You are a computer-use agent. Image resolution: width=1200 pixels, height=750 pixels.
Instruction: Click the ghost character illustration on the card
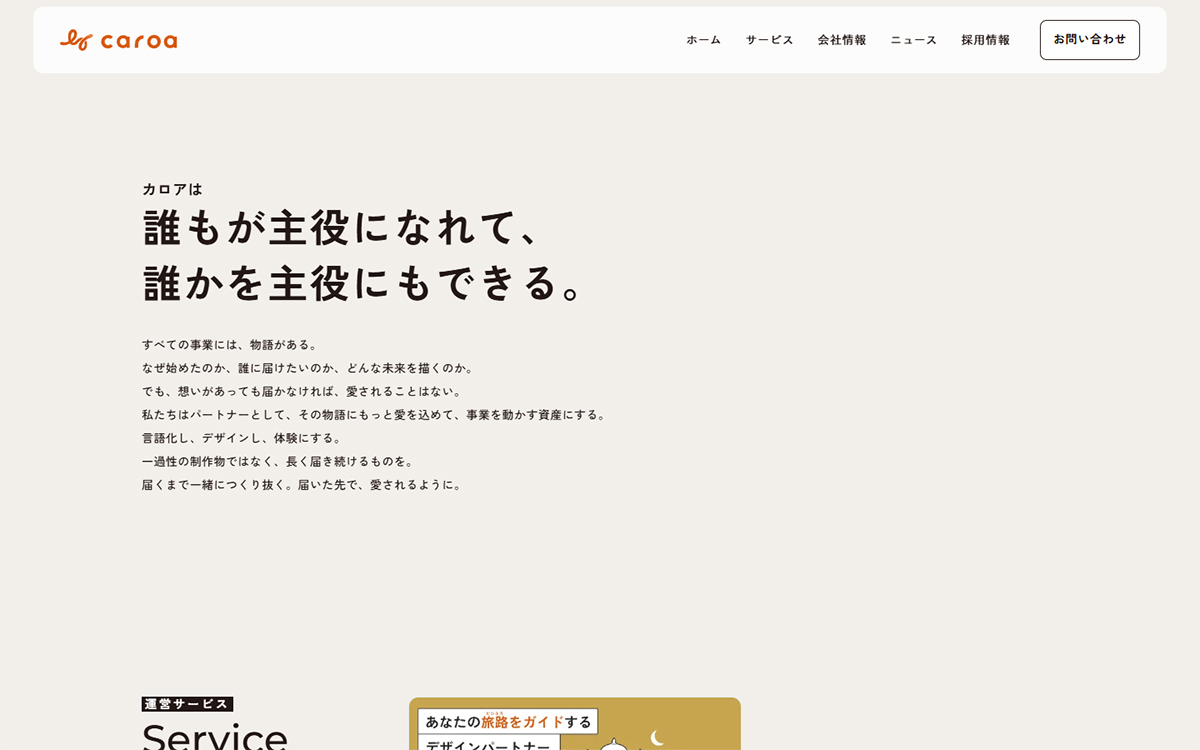(614, 745)
